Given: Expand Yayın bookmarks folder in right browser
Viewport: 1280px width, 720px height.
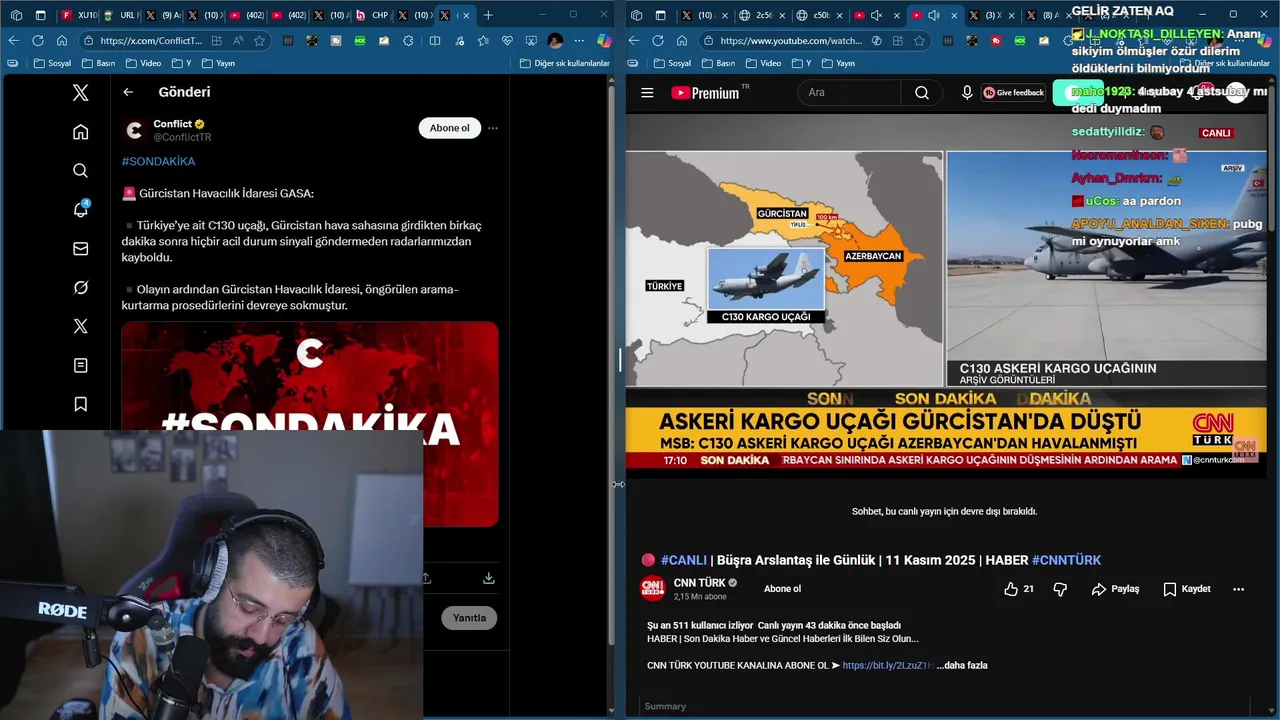Looking at the screenshot, I should pyautogui.click(x=838, y=63).
